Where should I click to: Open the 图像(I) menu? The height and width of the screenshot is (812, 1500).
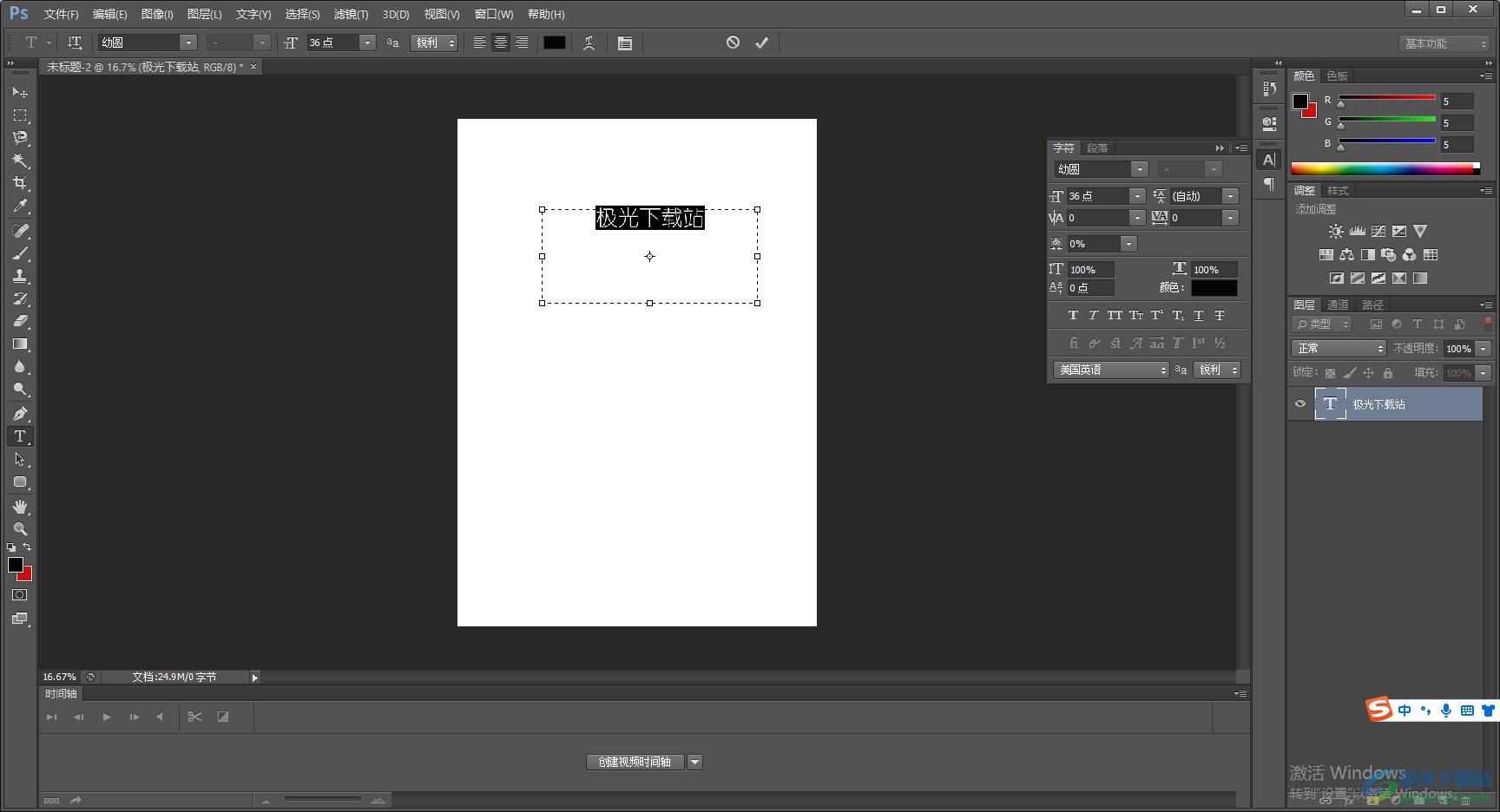coord(157,14)
